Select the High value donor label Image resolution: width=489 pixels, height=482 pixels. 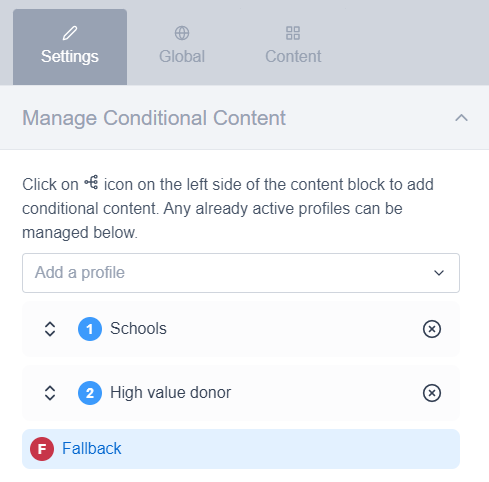170,392
